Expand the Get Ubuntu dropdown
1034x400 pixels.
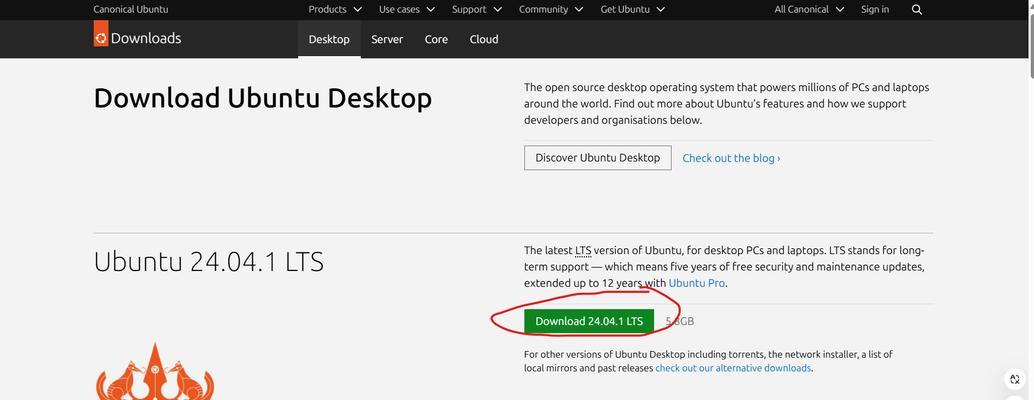(x=632, y=9)
